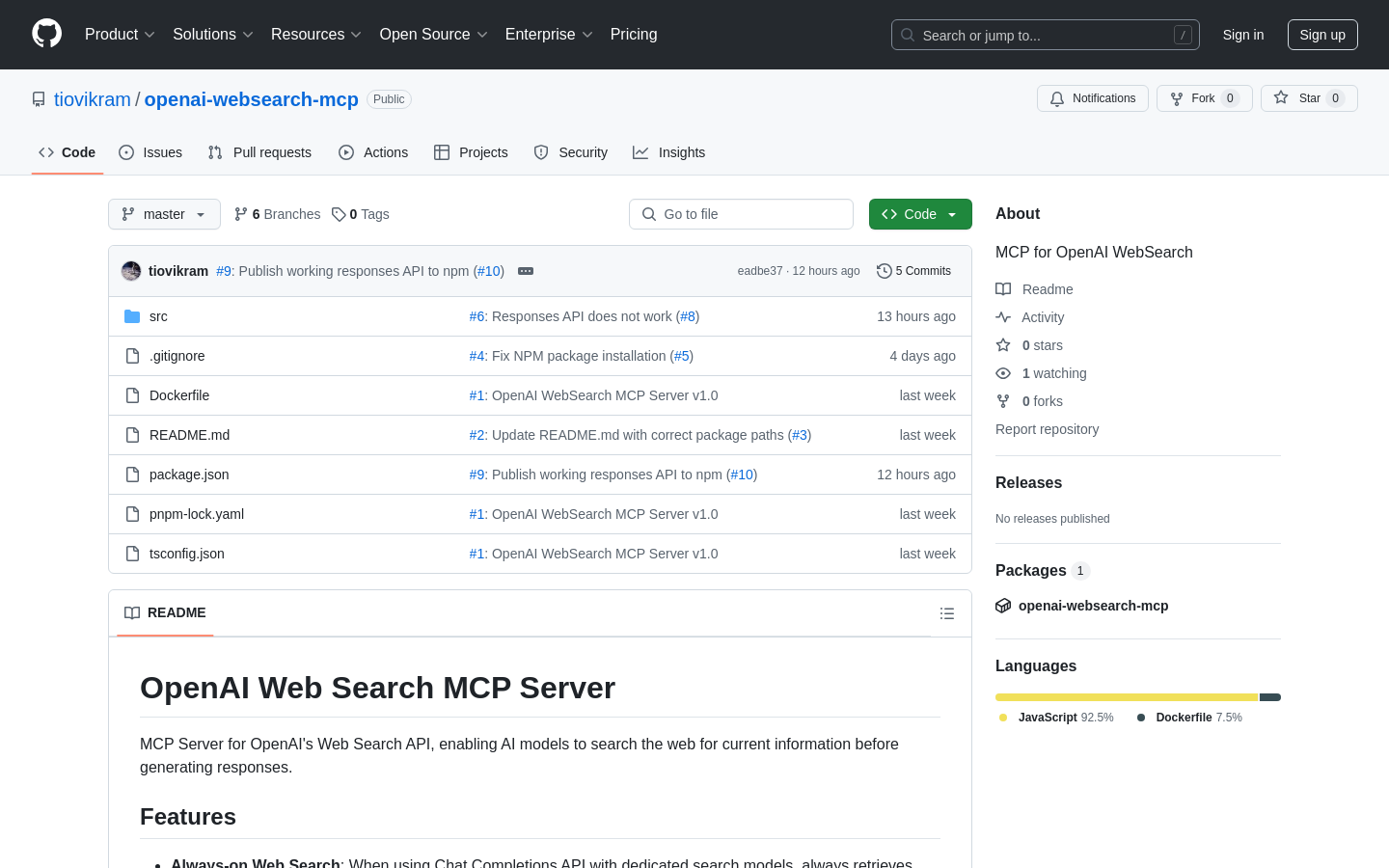Focus the Search or jump to field

pyautogui.click(x=1046, y=35)
